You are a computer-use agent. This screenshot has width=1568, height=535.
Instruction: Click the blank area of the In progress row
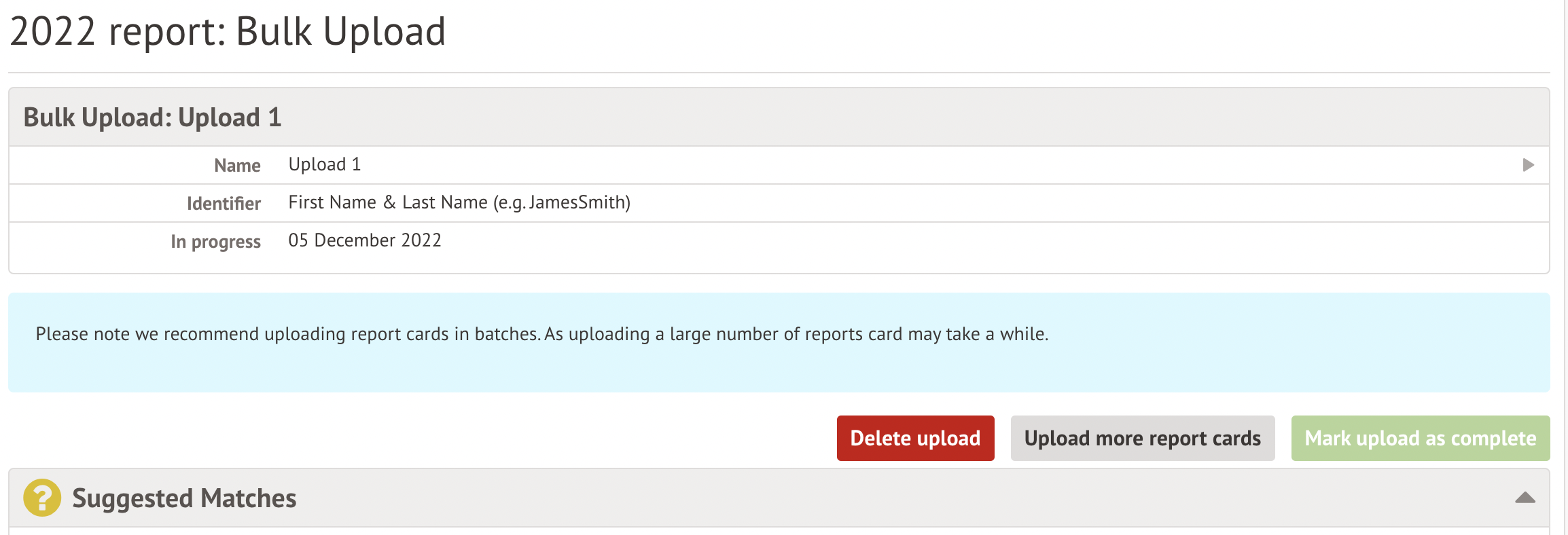tap(951, 243)
